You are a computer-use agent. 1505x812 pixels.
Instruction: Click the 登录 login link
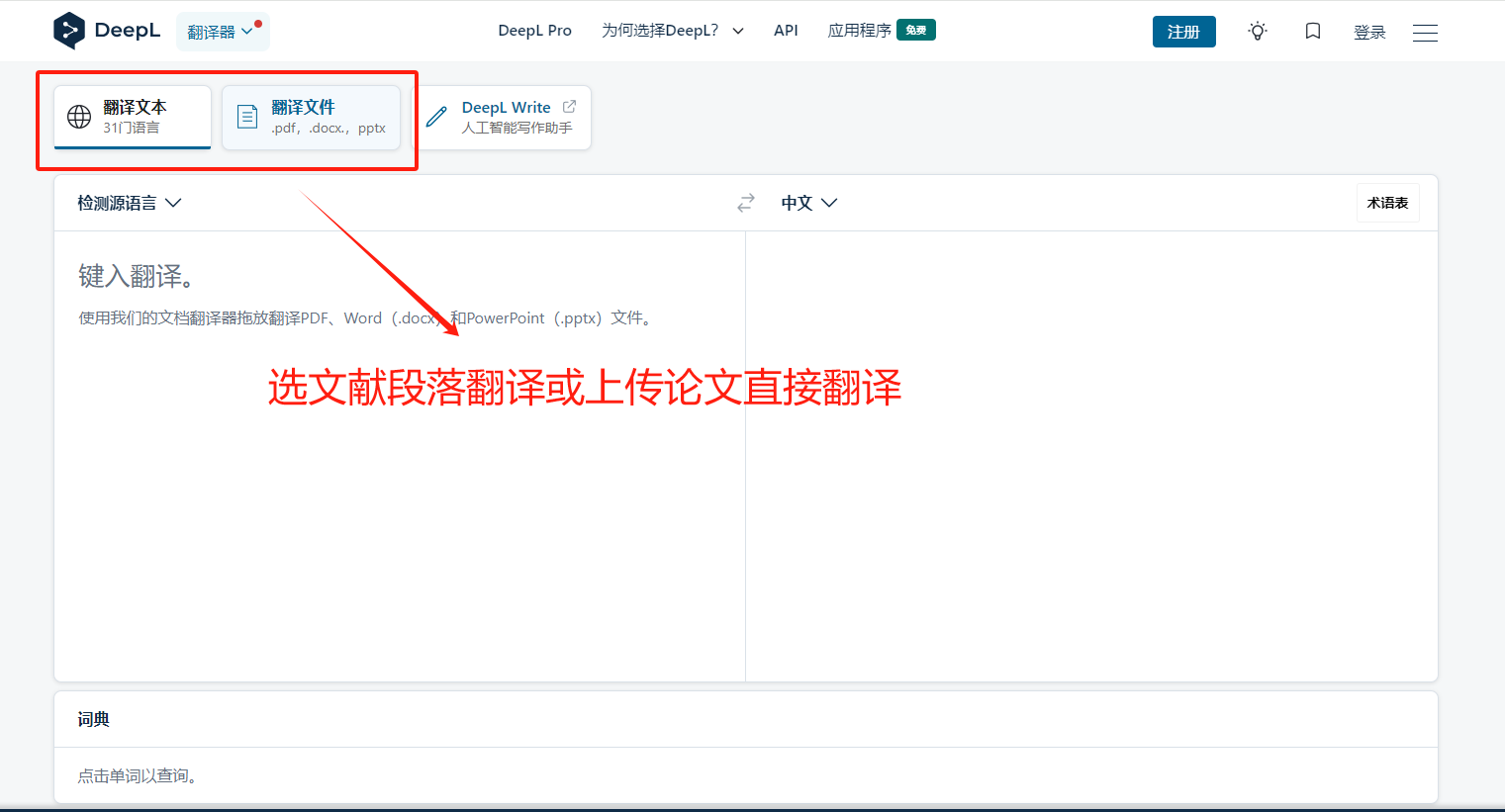pos(1369,33)
